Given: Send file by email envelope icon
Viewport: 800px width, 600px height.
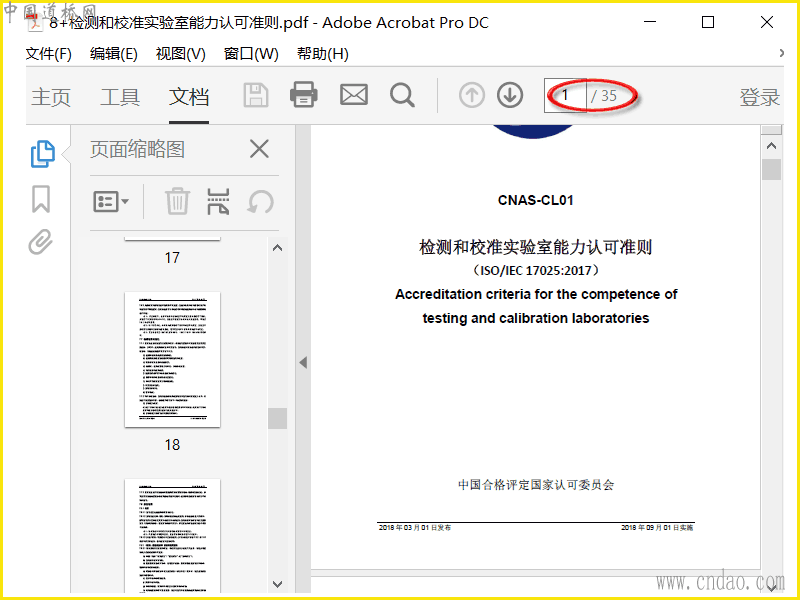Looking at the screenshot, I should (354, 95).
